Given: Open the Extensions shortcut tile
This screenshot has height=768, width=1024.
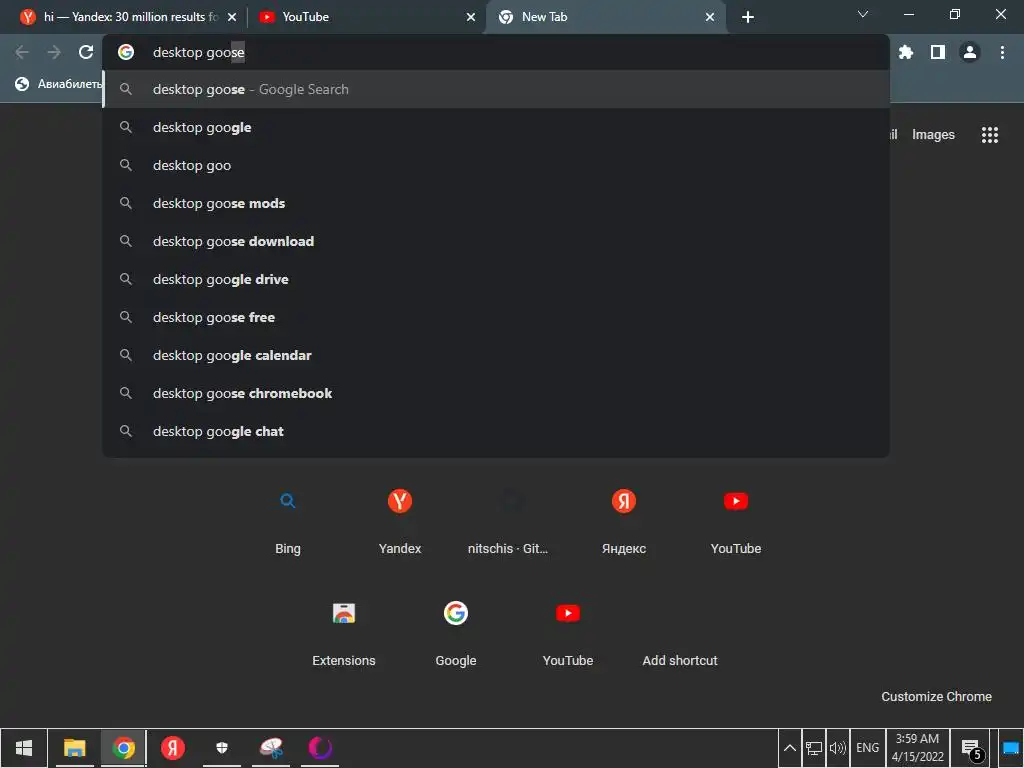Looking at the screenshot, I should coord(344,633).
